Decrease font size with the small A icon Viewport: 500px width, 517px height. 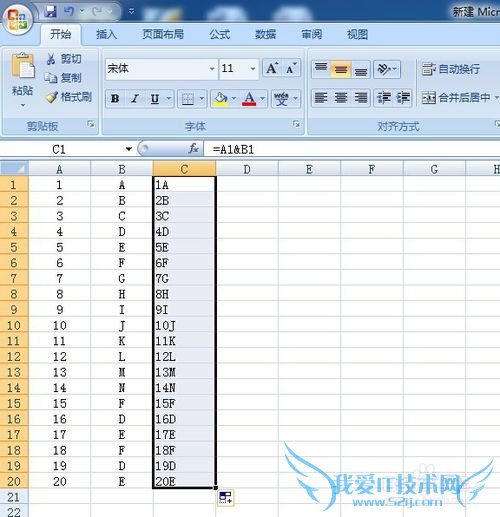pos(291,68)
